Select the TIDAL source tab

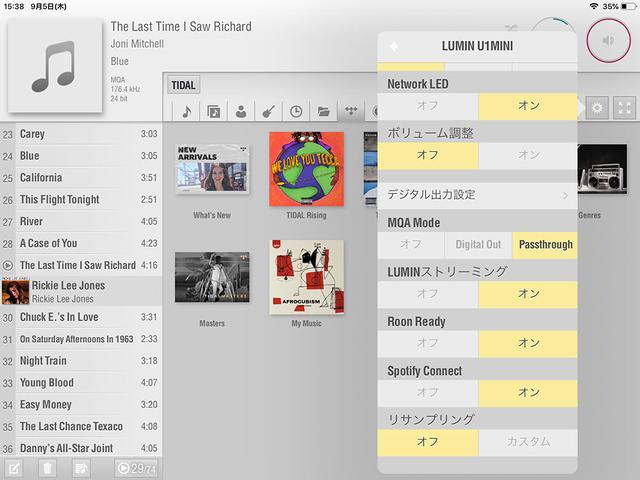(183, 85)
